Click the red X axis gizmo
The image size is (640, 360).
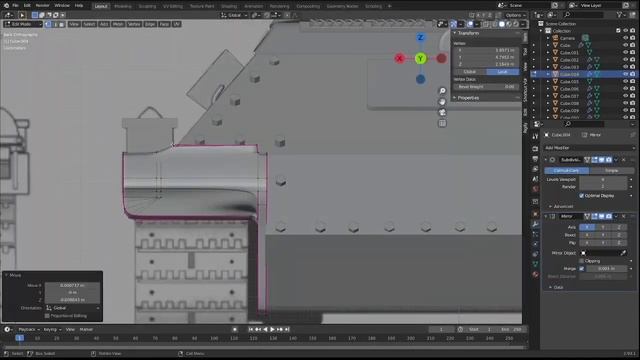399,58
